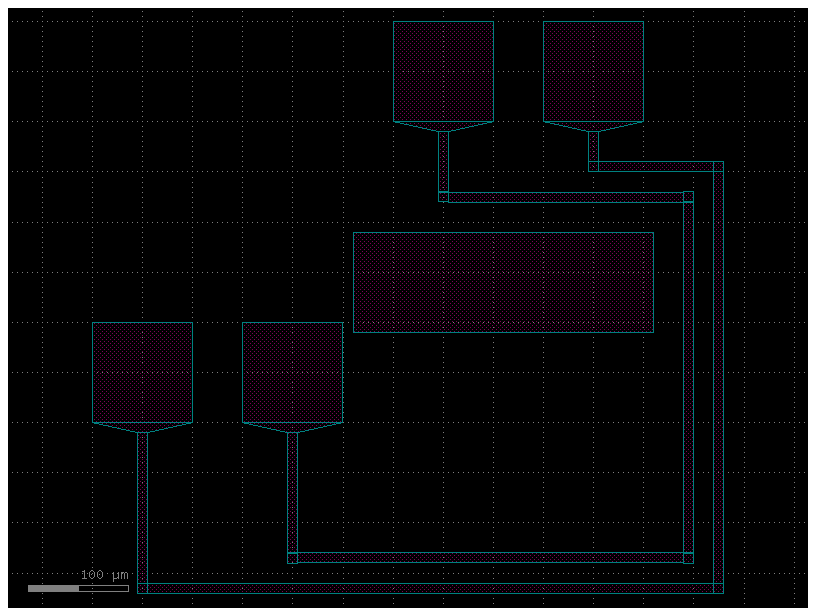Click the large central rectangle
Screen dimensions: 816x616
pos(503,282)
